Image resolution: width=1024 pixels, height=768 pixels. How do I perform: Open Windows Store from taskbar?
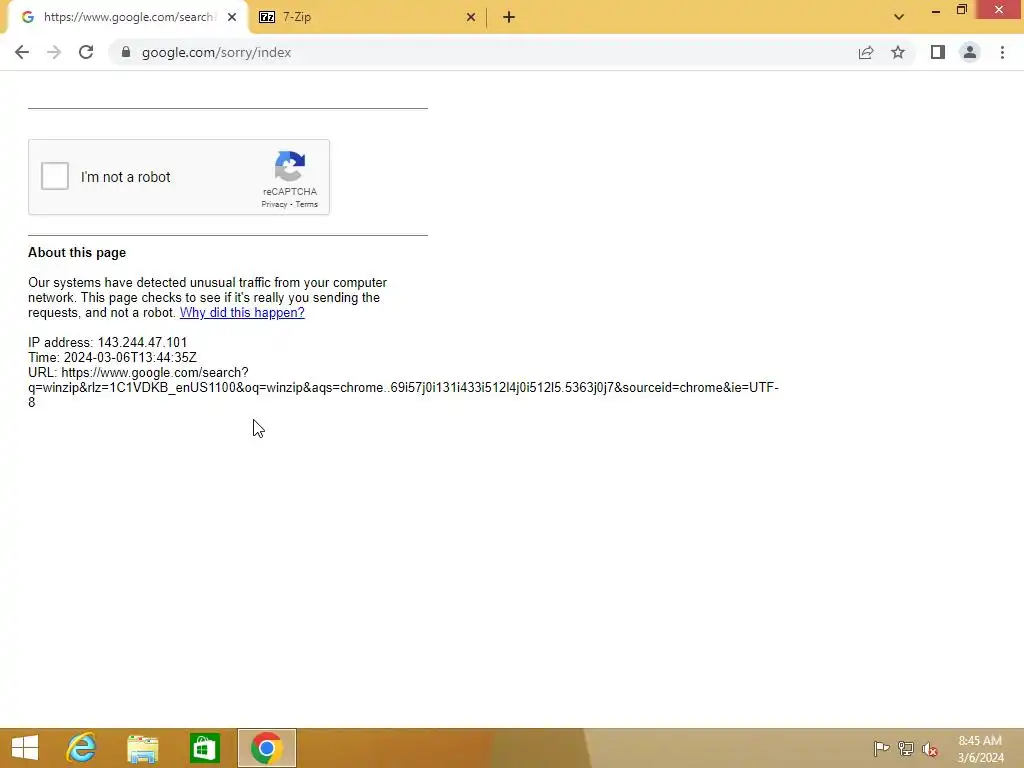(x=204, y=748)
